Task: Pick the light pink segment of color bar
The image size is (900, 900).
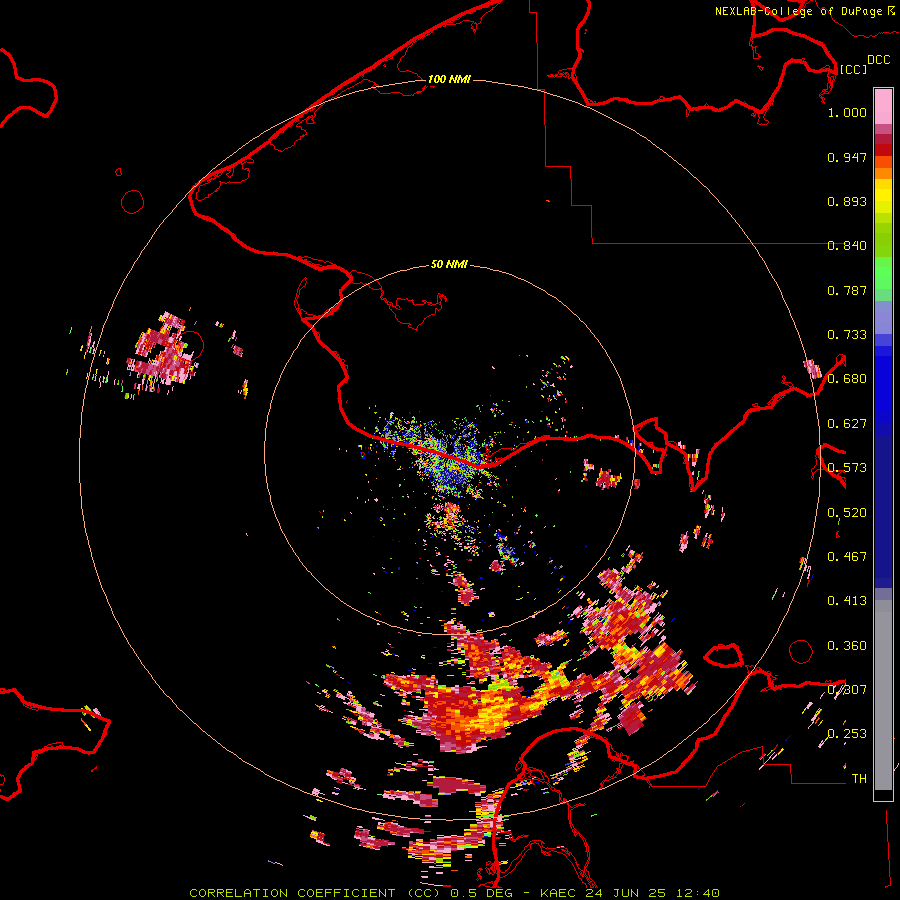Action: pos(883,106)
